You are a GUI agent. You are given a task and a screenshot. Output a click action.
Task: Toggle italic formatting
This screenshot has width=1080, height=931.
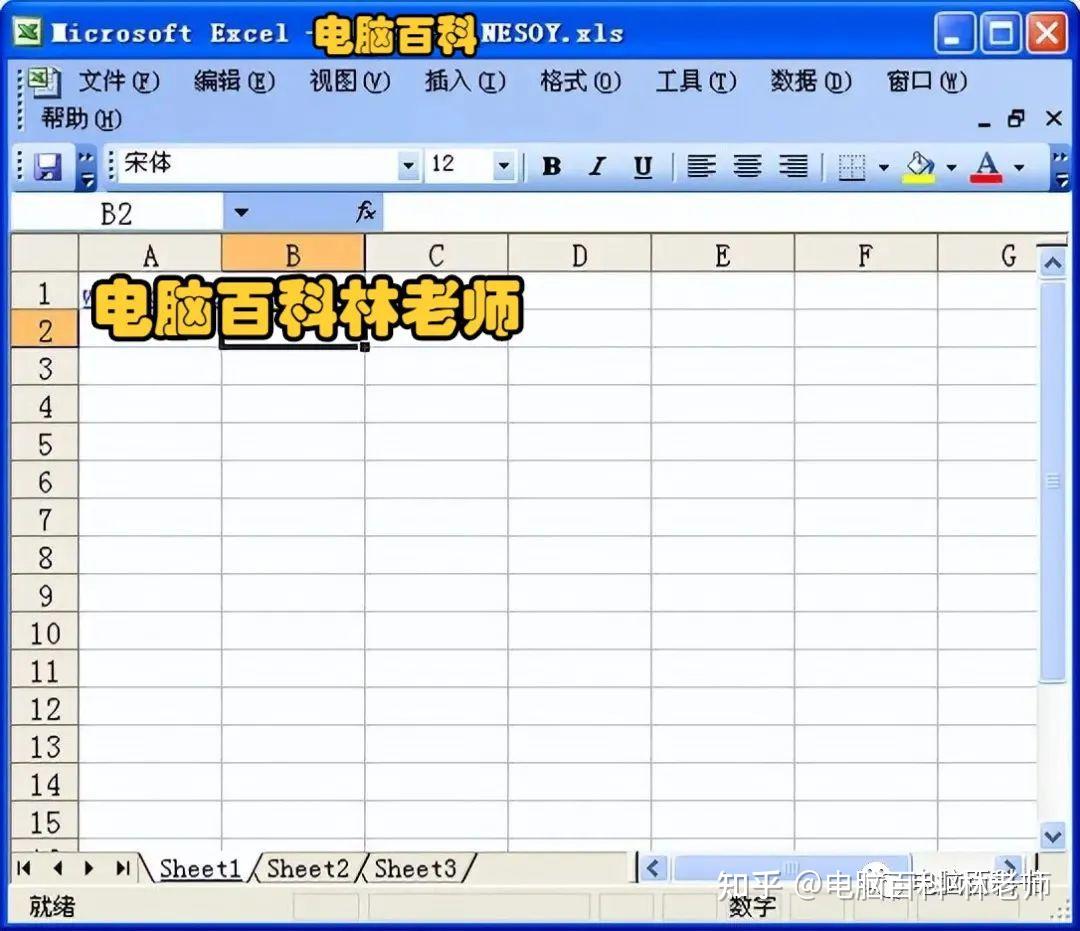tap(597, 167)
